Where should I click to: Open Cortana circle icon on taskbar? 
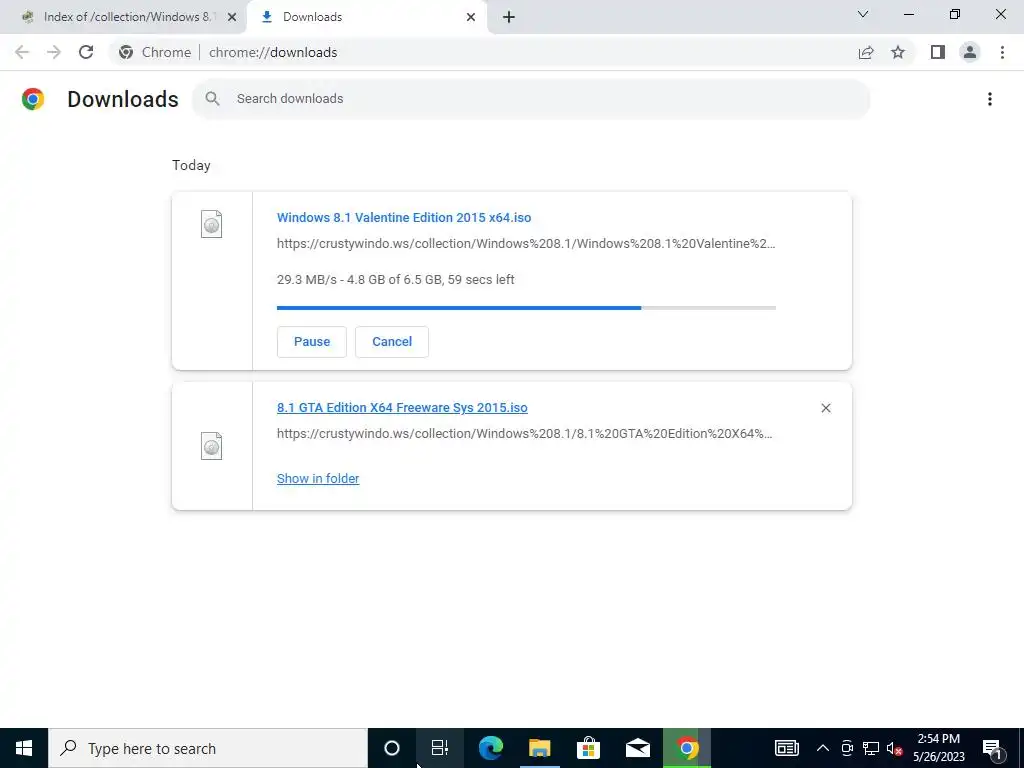point(392,748)
